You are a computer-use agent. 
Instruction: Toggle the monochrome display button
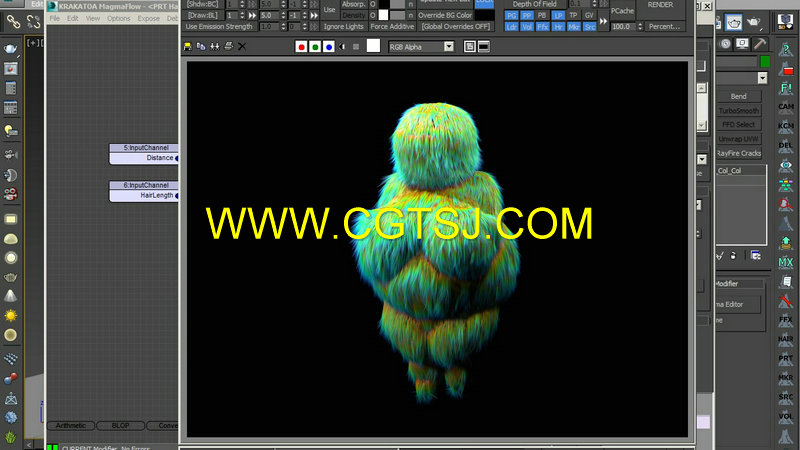pyautogui.click(x=356, y=47)
